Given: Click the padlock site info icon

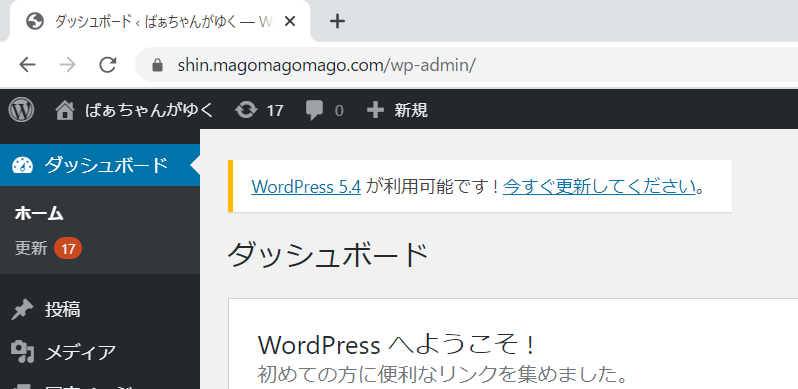Looking at the screenshot, I should pos(158,65).
